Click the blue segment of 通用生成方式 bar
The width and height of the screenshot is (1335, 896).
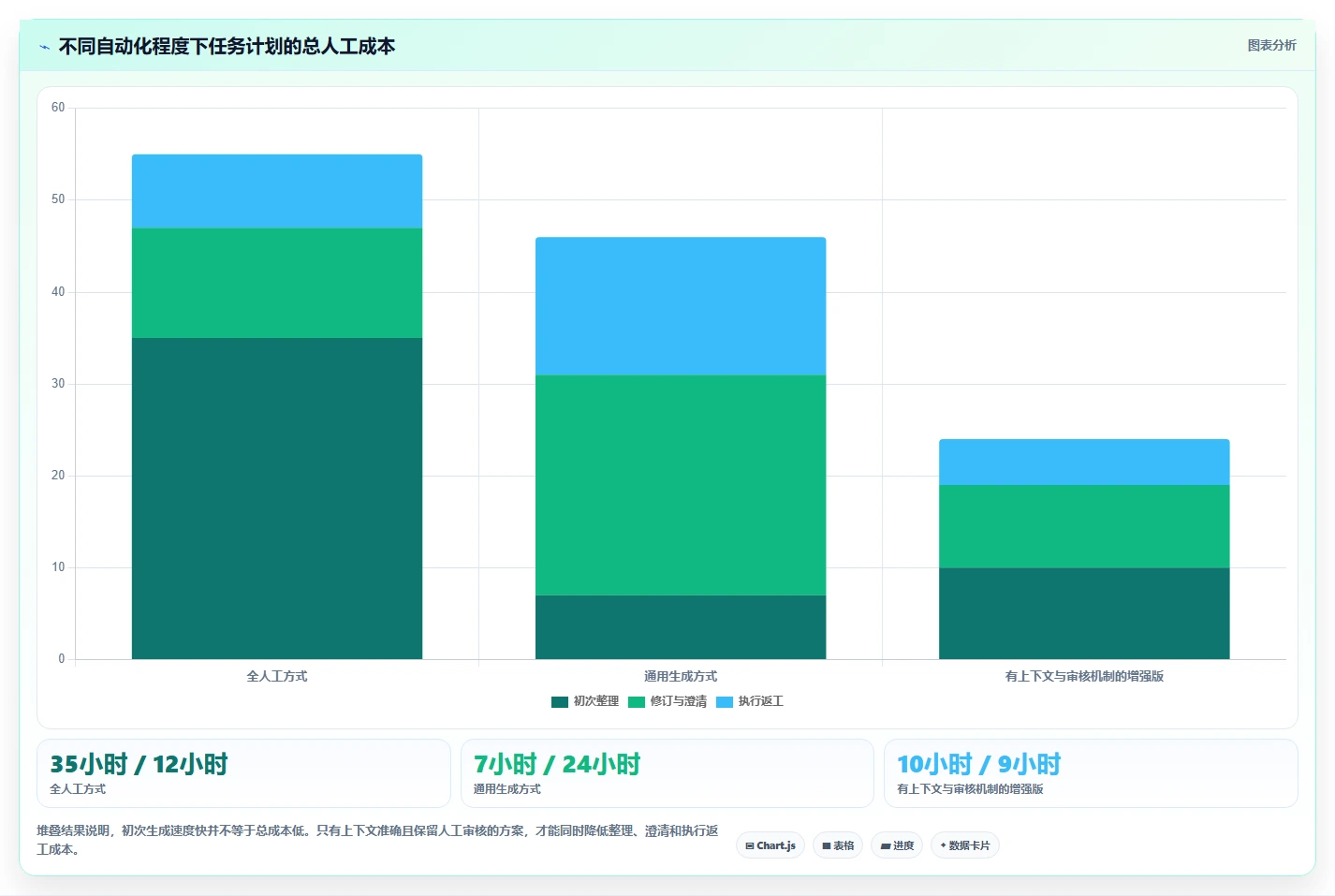click(x=681, y=306)
